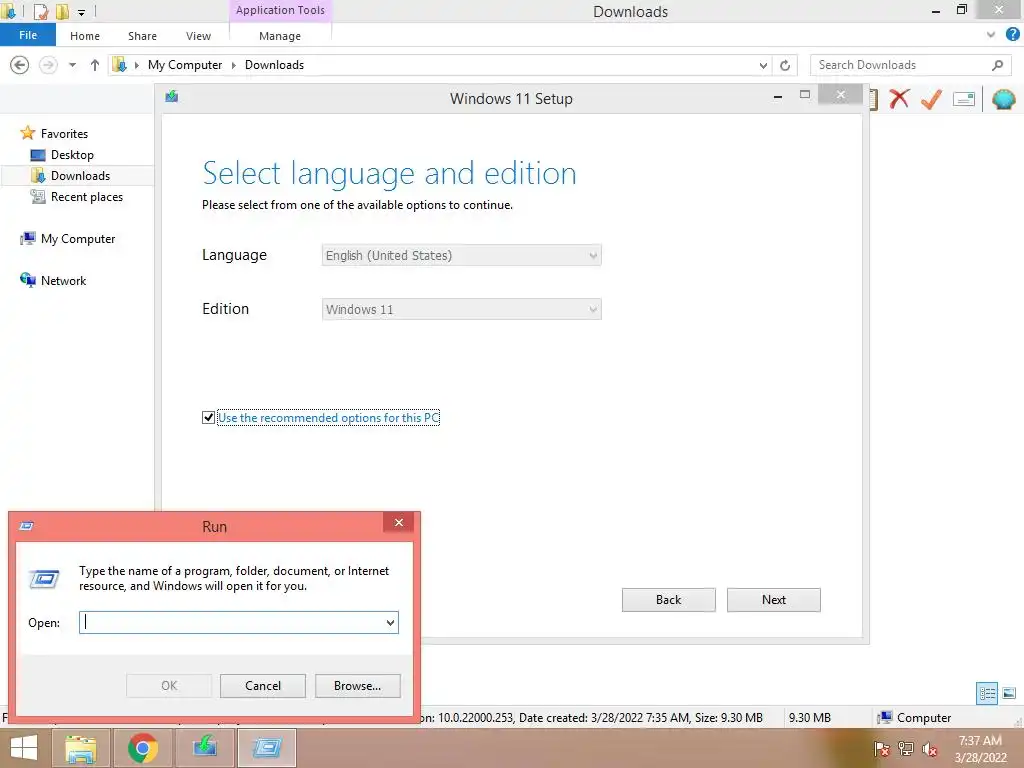
Task: Click the Properties quick access icon in title bar
Action: coord(40,11)
